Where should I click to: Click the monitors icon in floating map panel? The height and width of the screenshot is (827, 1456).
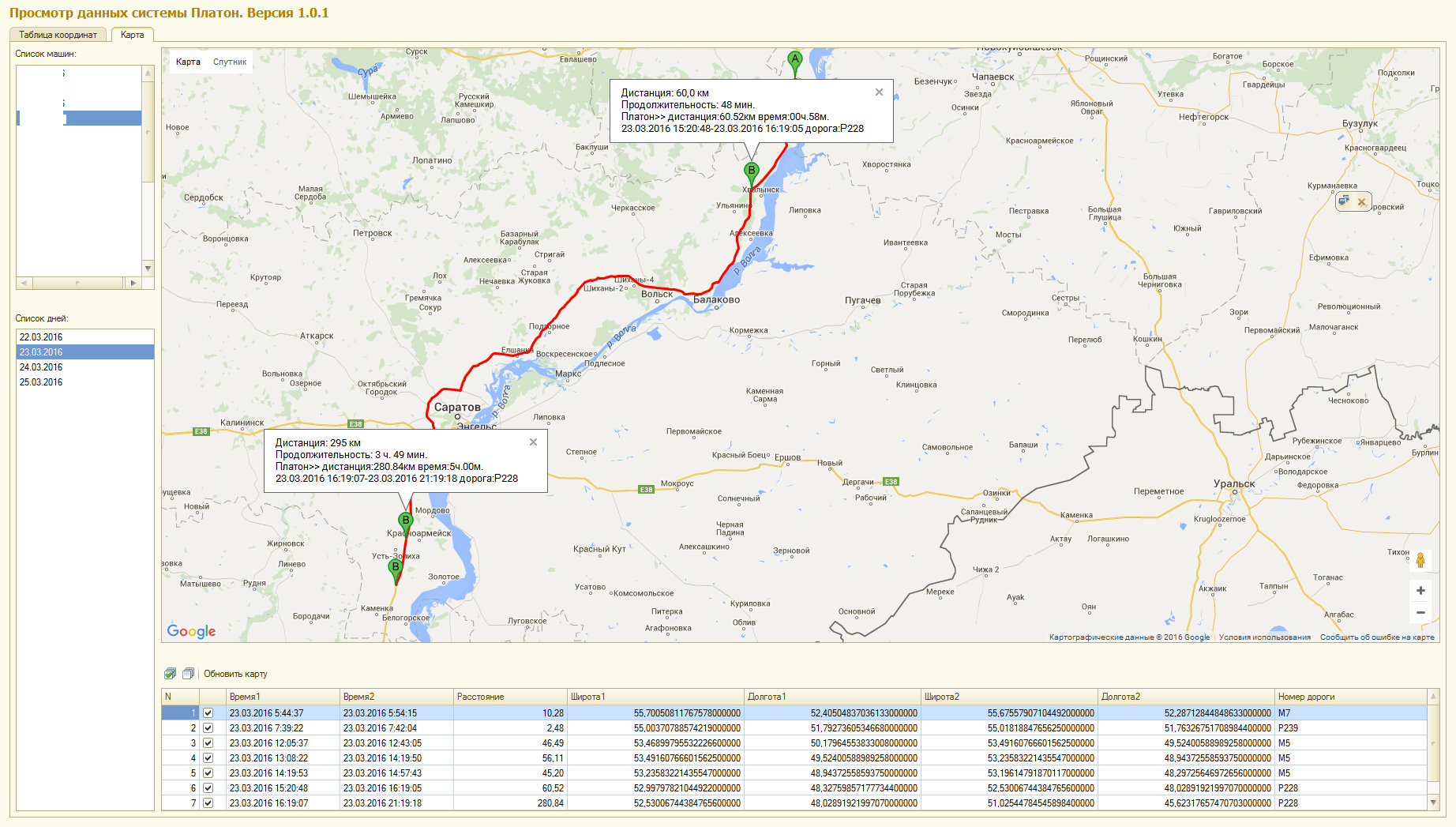click(1344, 201)
